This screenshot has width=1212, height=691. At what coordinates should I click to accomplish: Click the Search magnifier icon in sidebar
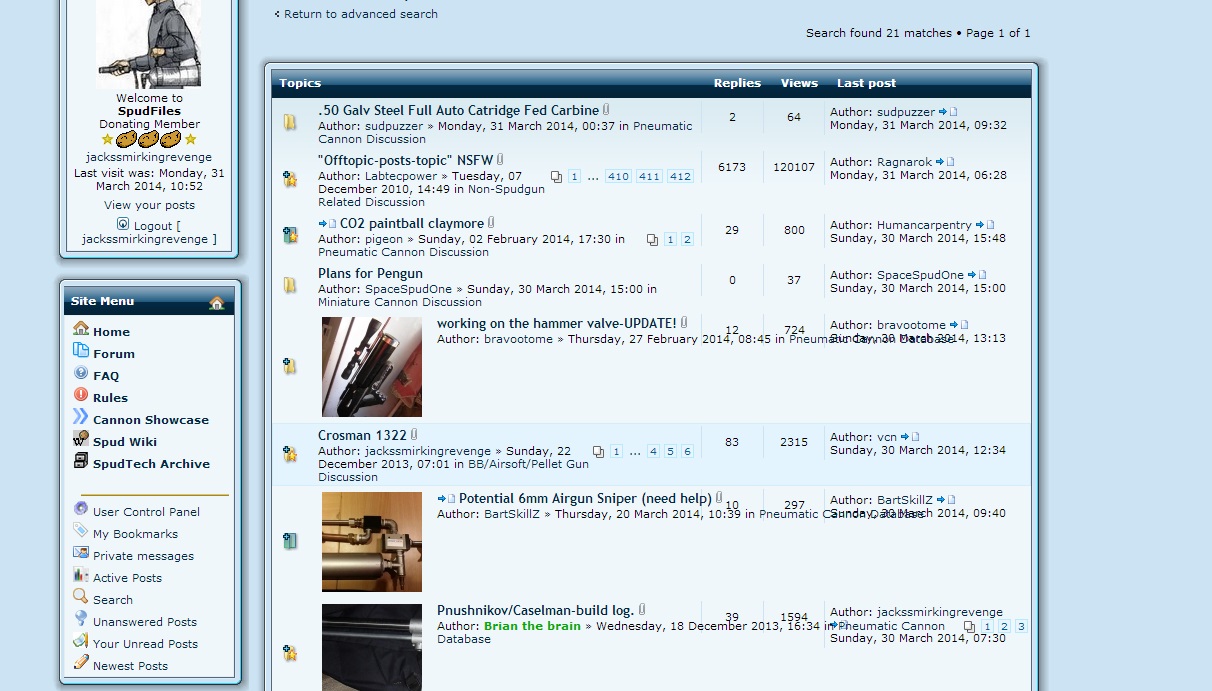point(81,598)
